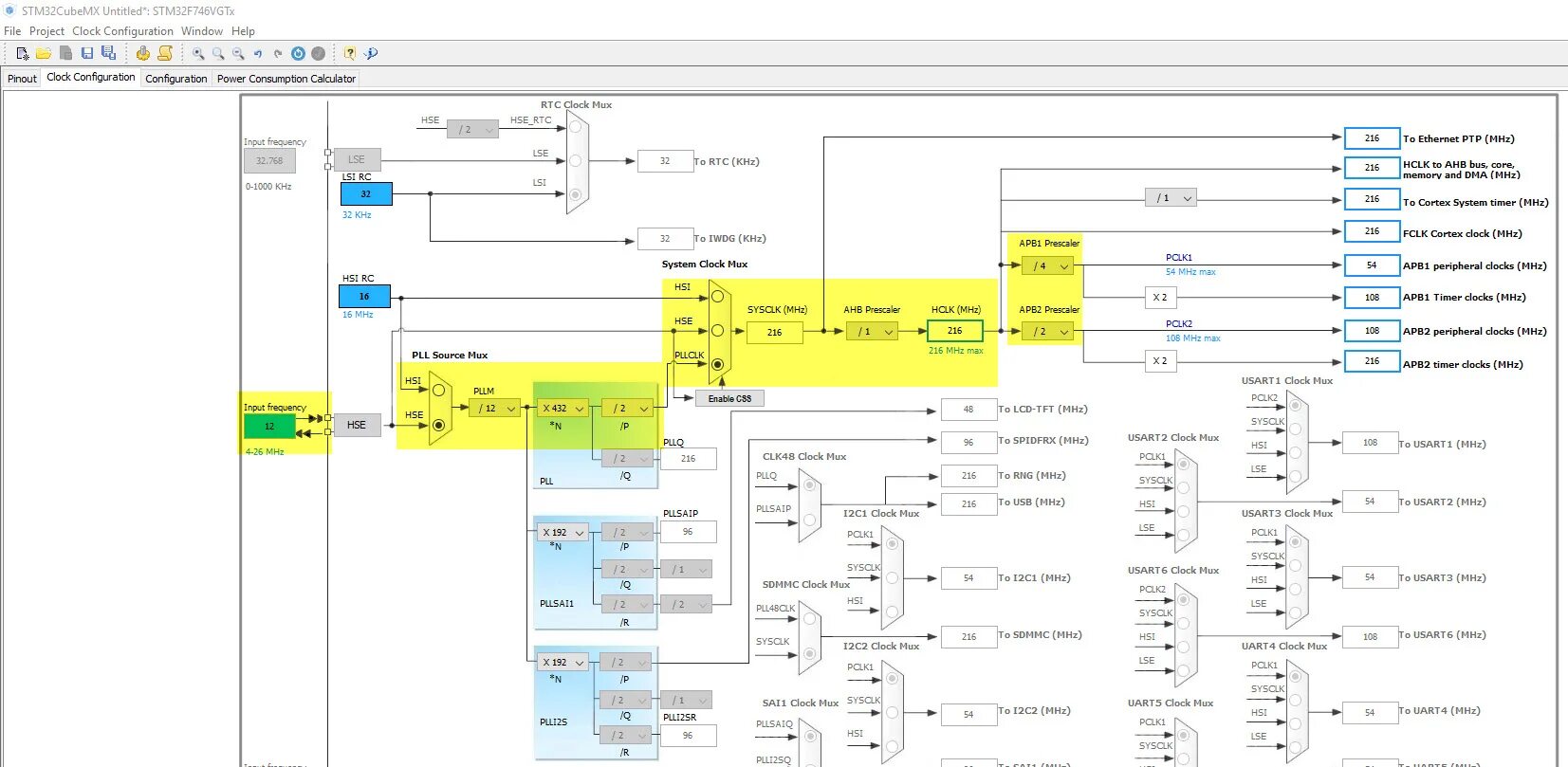Select HSI in PLL Source Mux

point(438,390)
